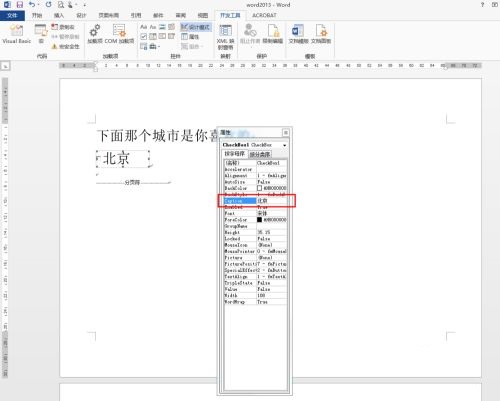Switch to the Home ribbon tab
This screenshot has width=500, height=401.
tap(37, 16)
